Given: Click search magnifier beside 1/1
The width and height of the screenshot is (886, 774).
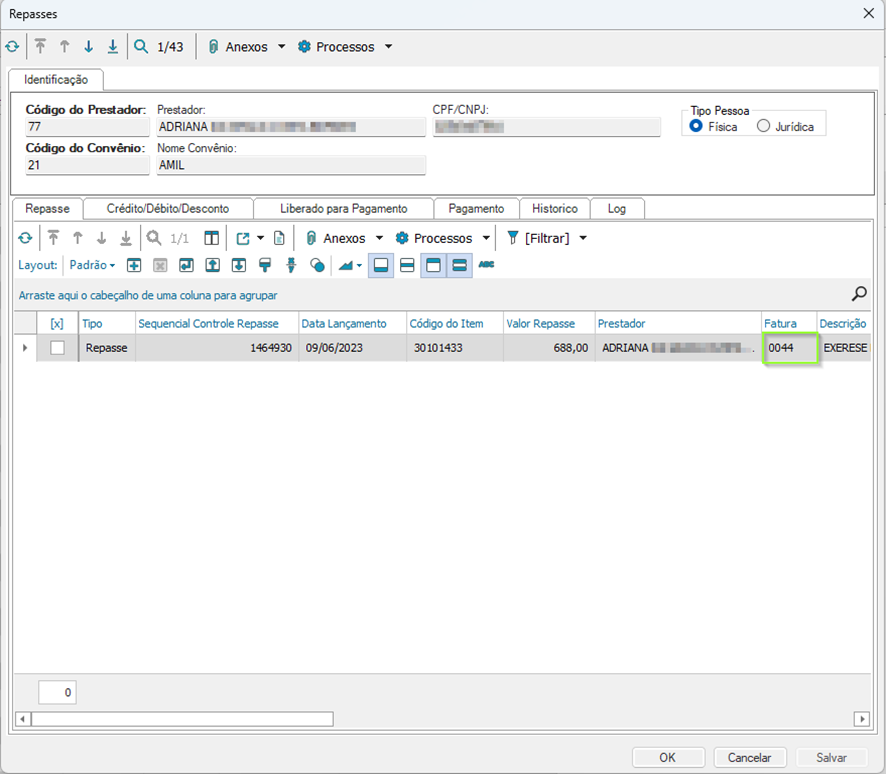Looking at the screenshot, I should point(154,238).
